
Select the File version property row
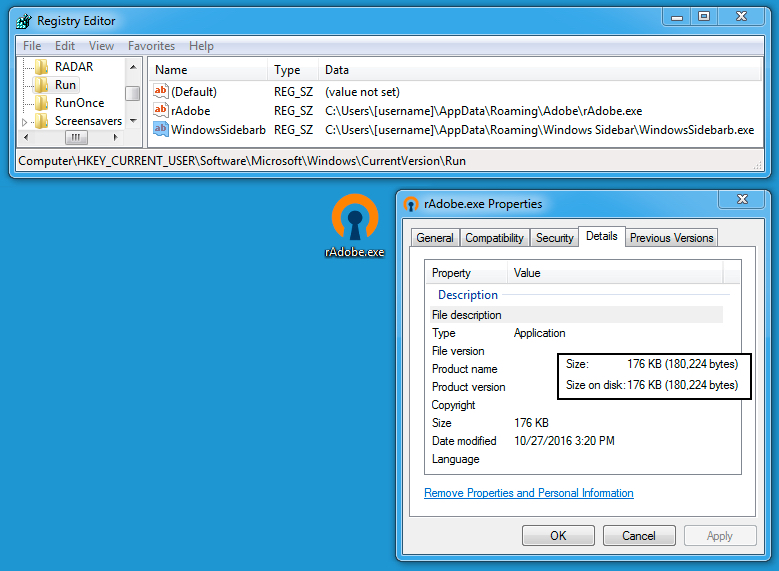576,351
